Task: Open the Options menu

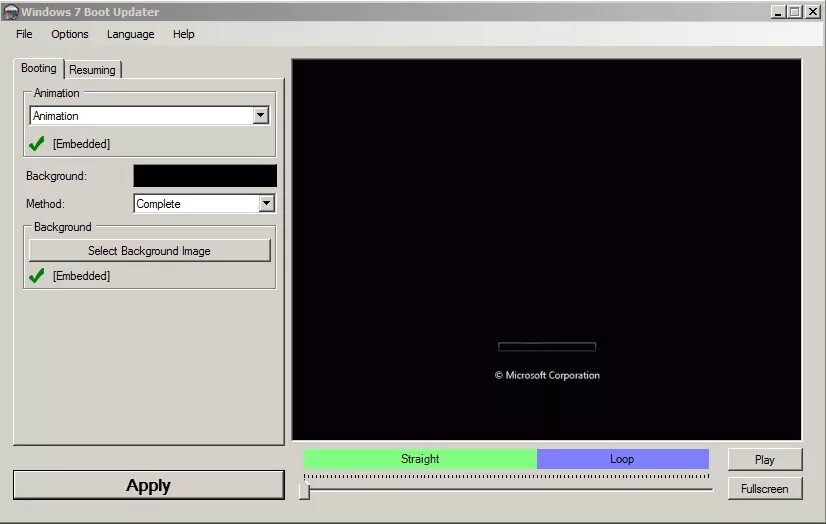Action: (x=70, y=34)
